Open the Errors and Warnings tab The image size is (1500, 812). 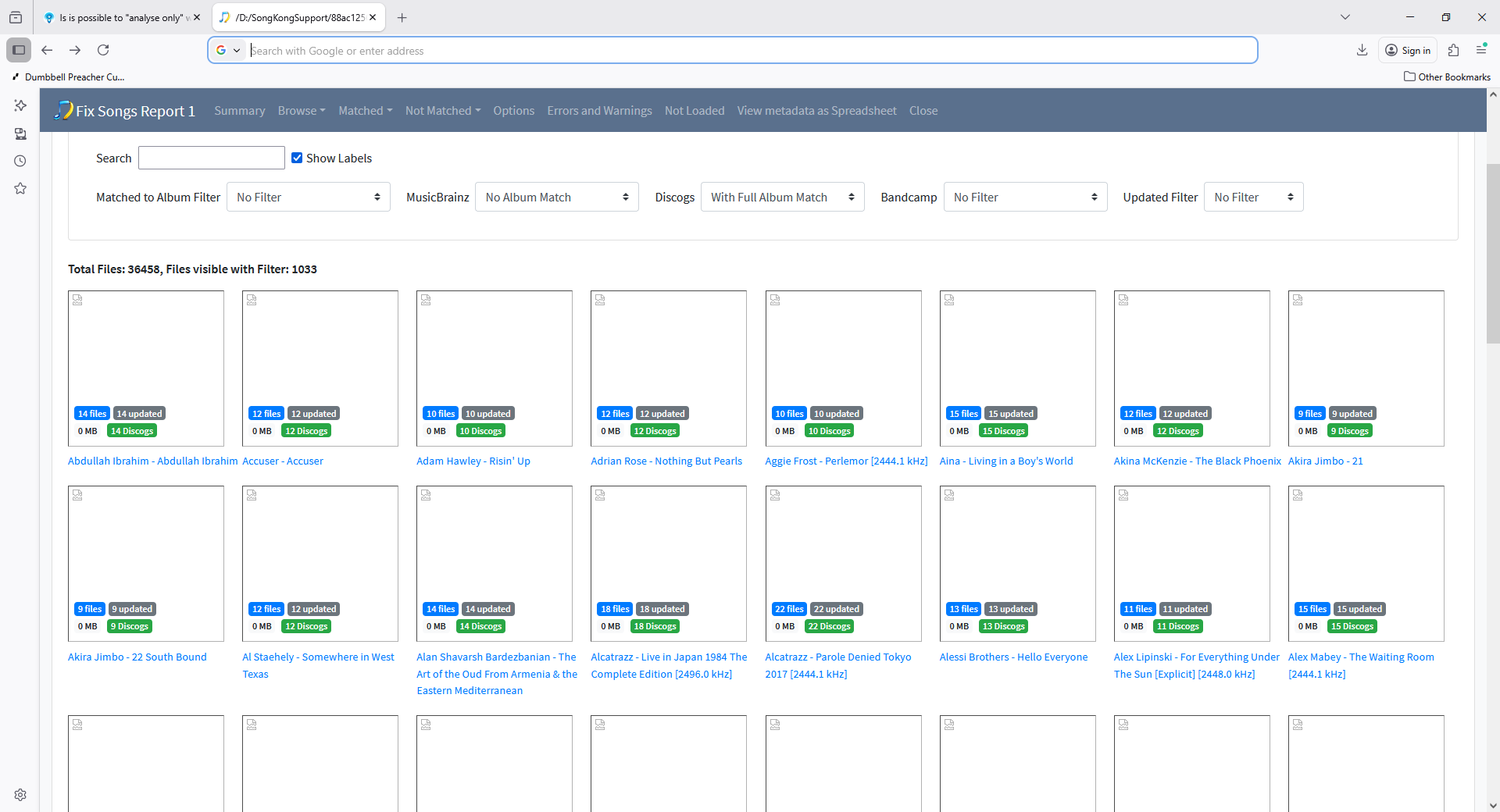[x=599, y=111]
